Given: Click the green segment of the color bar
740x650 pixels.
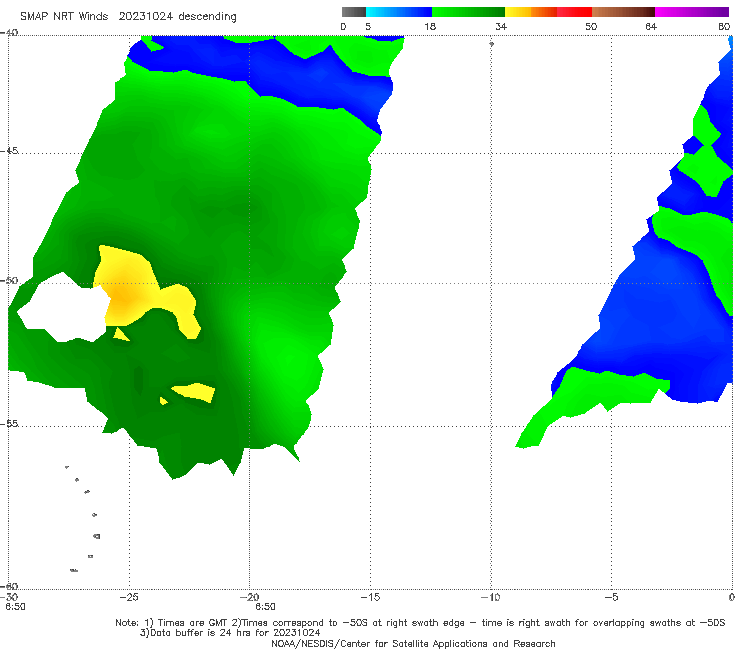Looking at the screenshot, I should tap(468, 12).
